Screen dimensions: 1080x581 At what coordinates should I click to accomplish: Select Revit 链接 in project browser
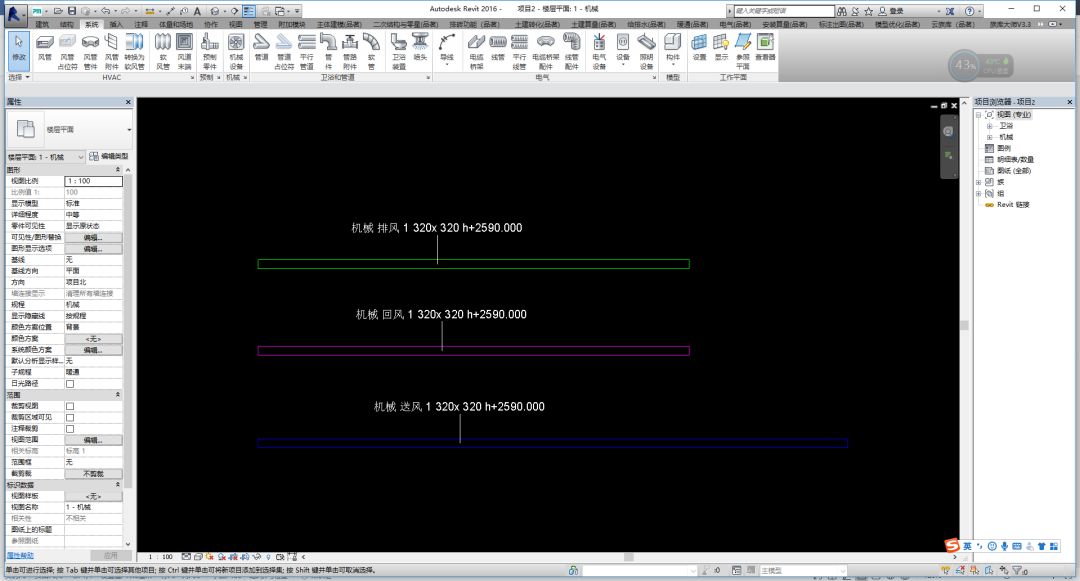pyautogui.click(x=1012, y=204)
